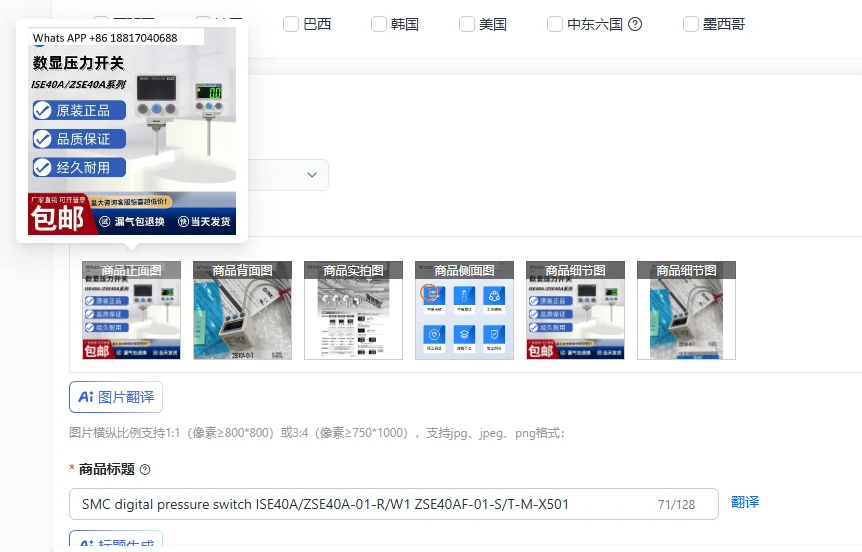The width and height of the screenshot is (862, 552).
Task: Enable the 美国 checkbox
Action: [467, 24]
